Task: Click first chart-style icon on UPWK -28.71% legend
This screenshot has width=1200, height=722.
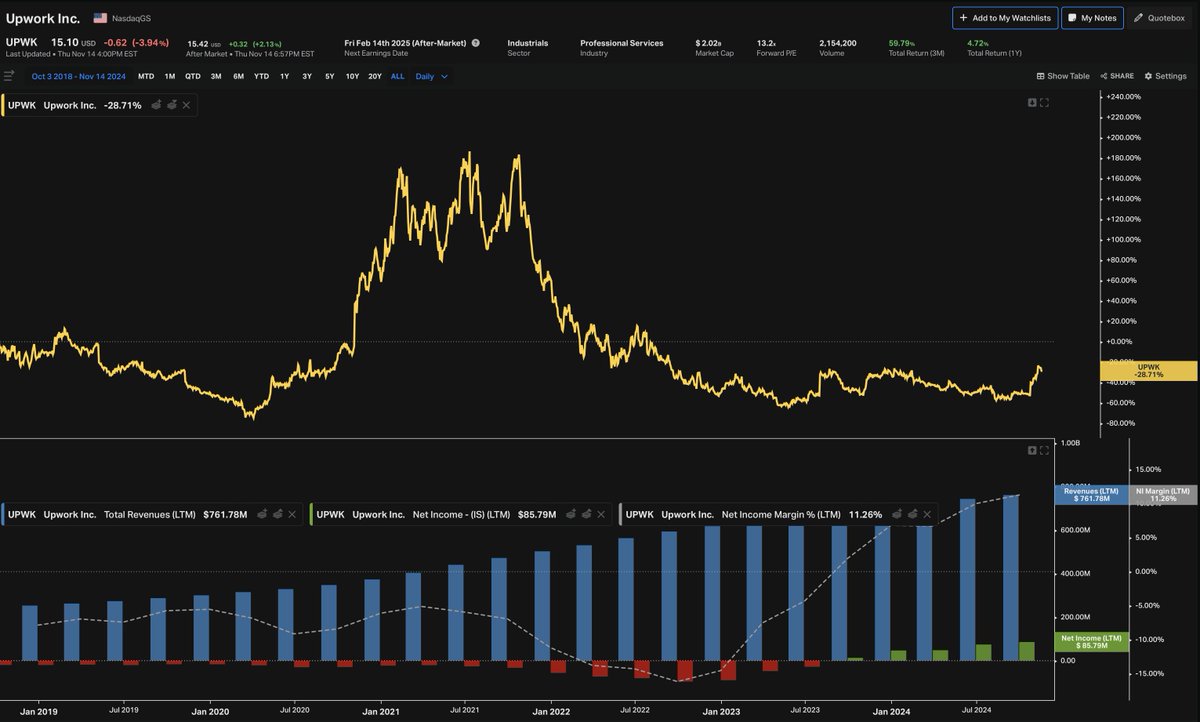Action: coord(157,104)
